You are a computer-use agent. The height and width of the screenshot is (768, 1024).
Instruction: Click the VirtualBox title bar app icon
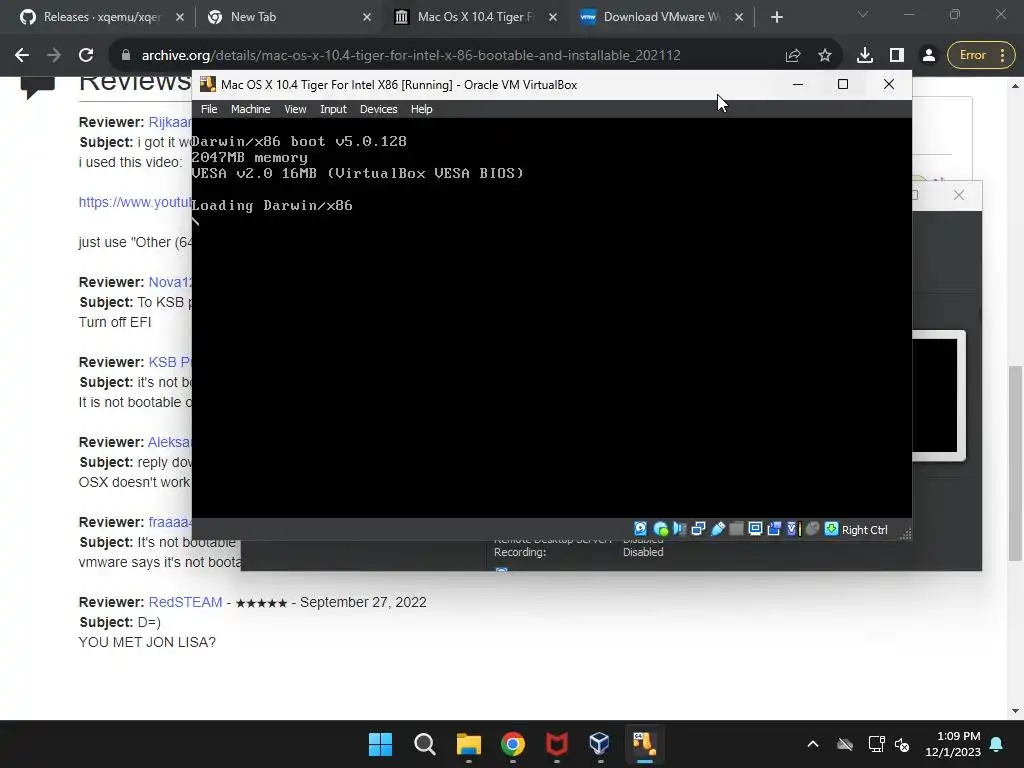click(208, 84)
